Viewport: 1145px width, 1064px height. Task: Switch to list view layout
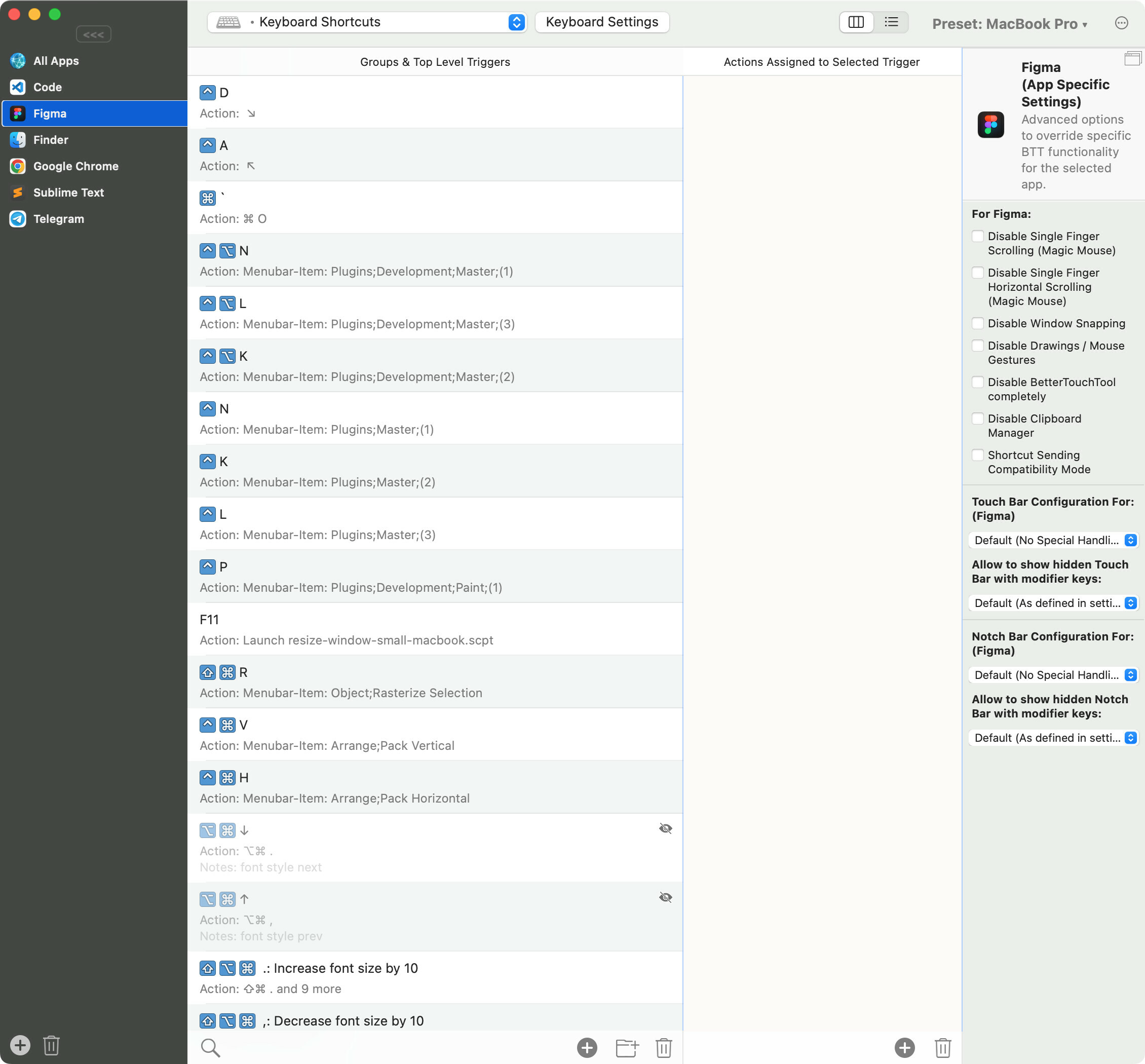(891, 22)
